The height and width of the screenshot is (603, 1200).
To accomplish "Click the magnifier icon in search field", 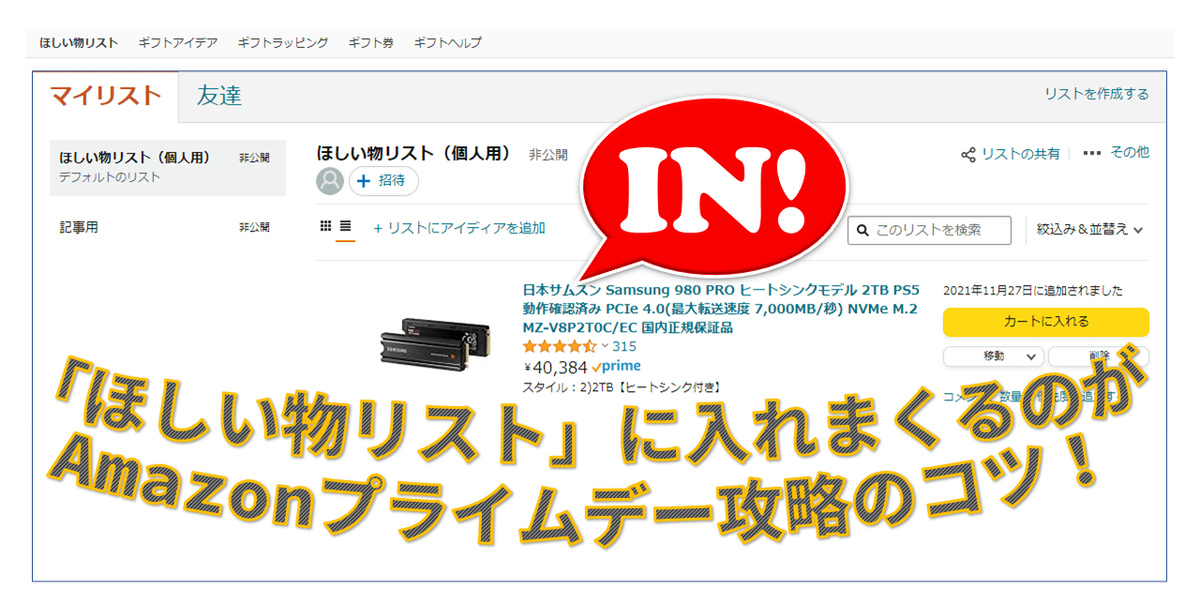I will click(863, 230).
